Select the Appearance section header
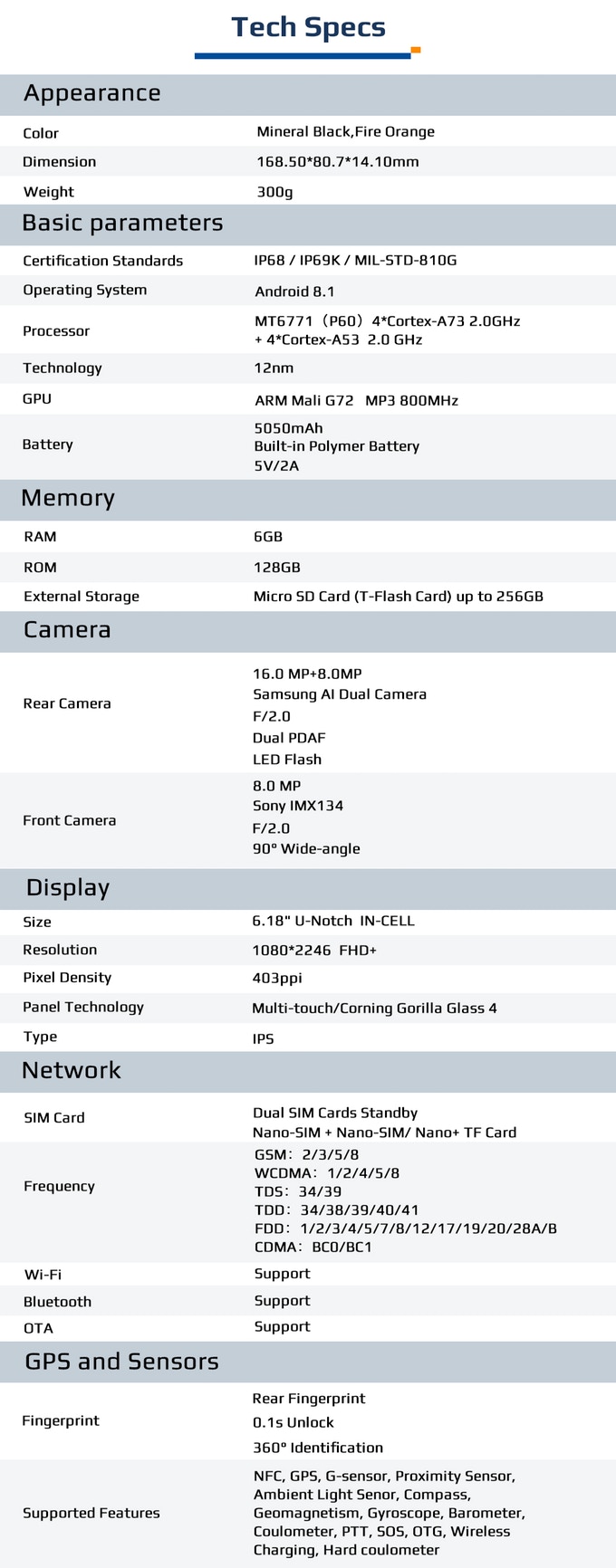The width and height of the screenshot is (616, 1568). [x=92, y=93]
